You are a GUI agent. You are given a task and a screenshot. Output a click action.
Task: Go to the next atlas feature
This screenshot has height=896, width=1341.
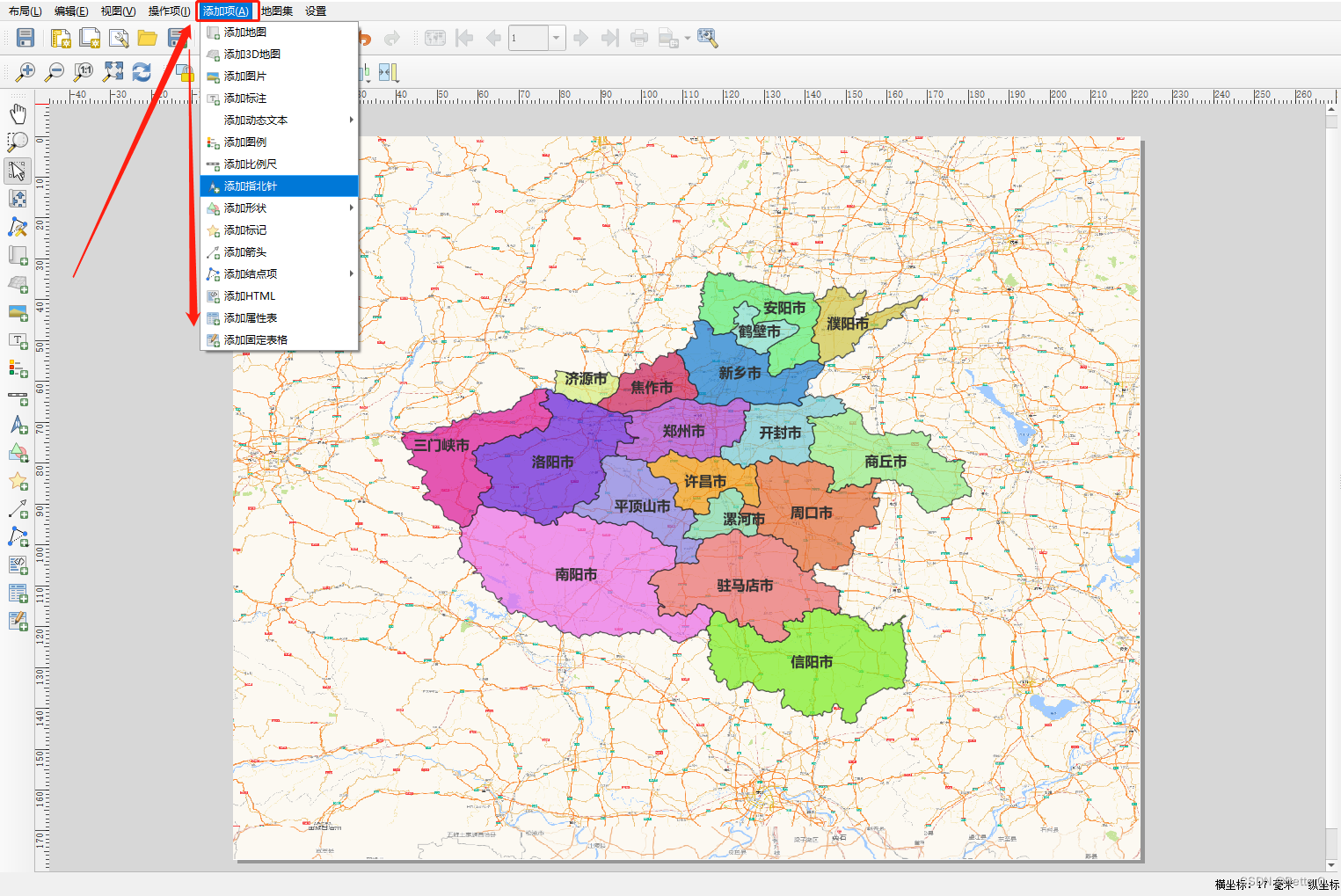580,38
